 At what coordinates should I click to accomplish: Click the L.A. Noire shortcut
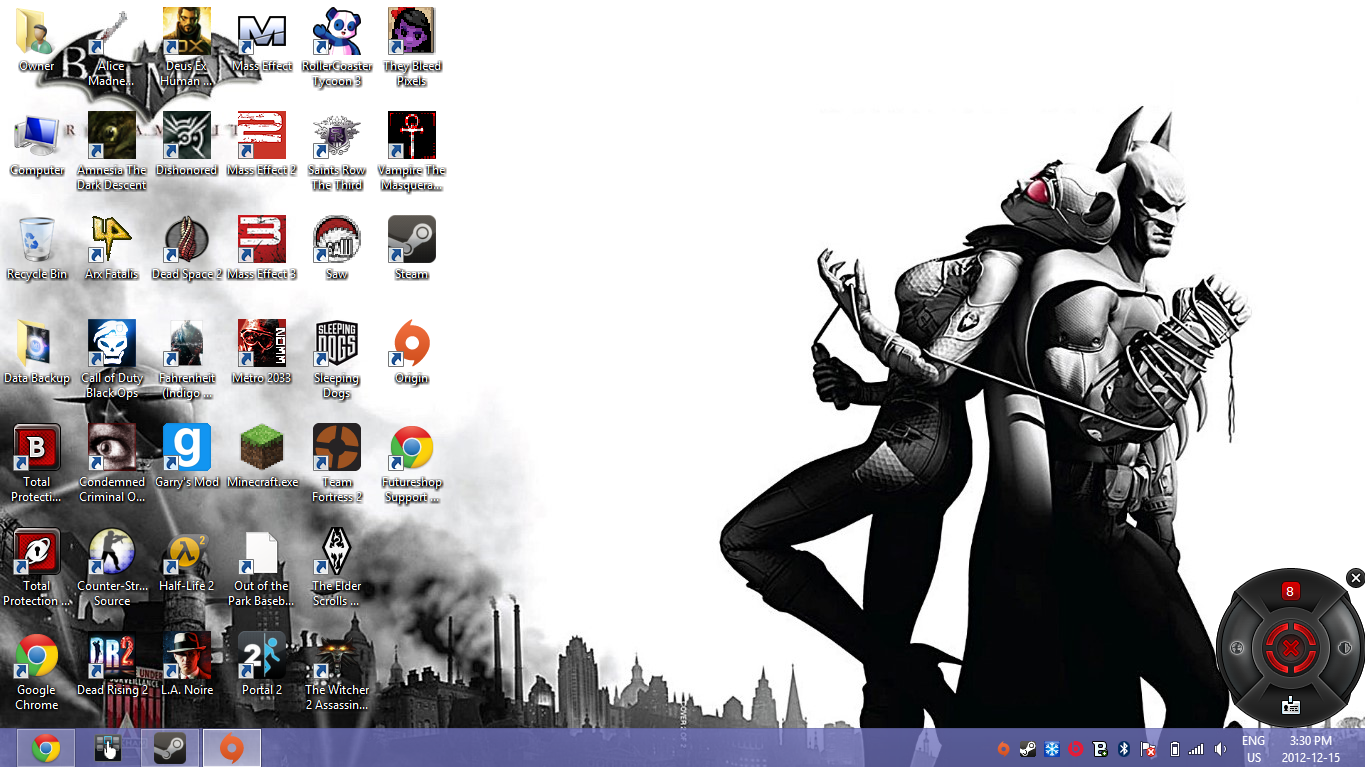click(187, 665)
